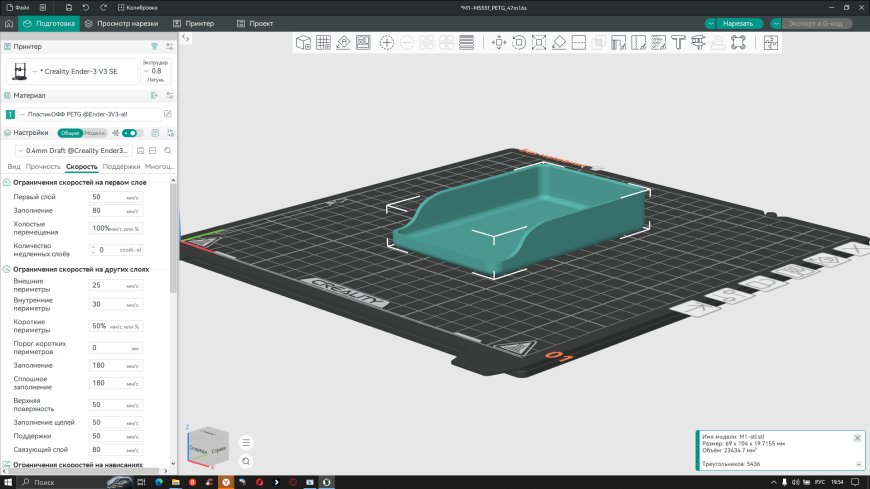Click the add filament icon in Материал
This screenshot has width=870, height=489.
[154, 95]
